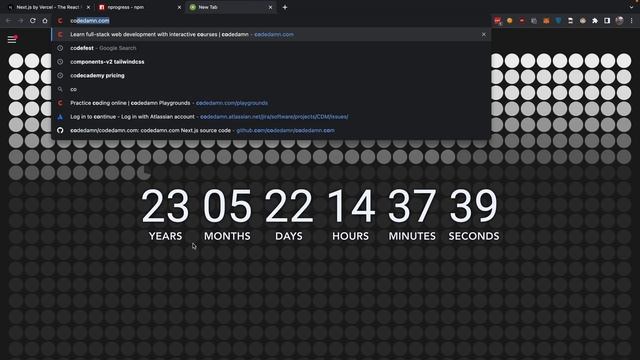Select 'components-v2 tailwindcss' suggestion

[271, 62]
